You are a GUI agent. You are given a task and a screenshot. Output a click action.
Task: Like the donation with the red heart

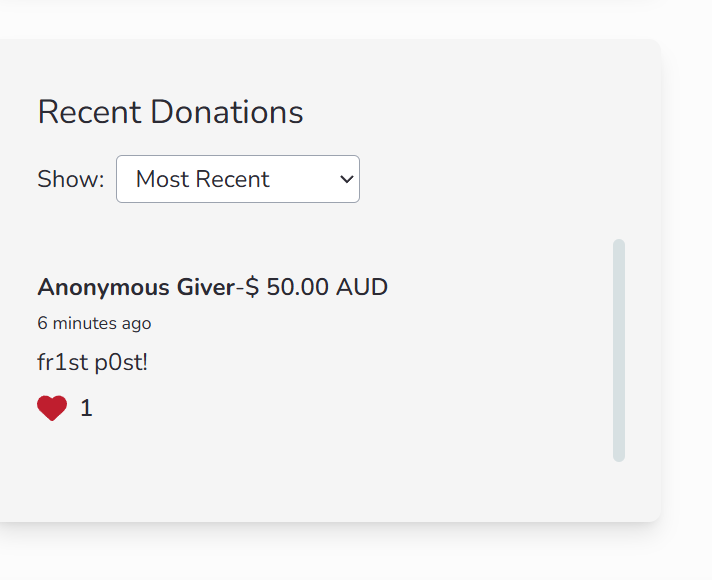click(x=52, y=408)
